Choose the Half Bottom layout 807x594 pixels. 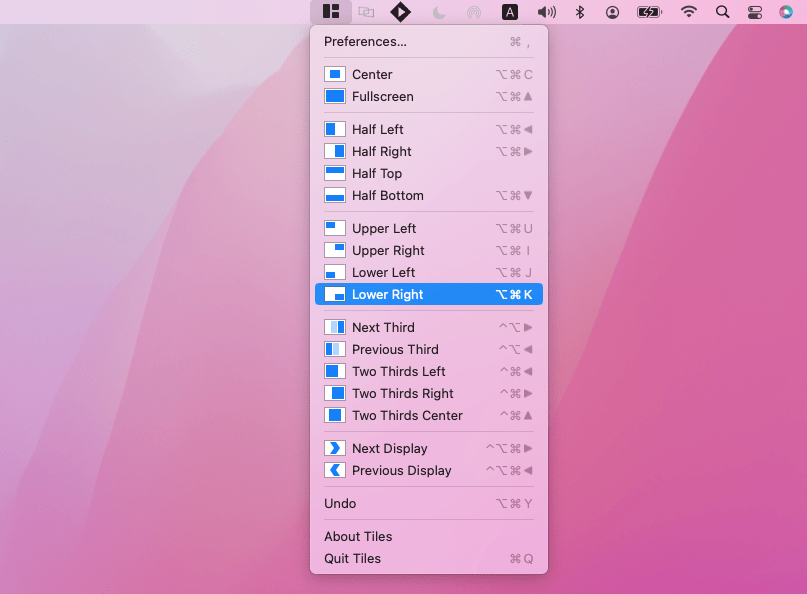(x=429, y=196)
